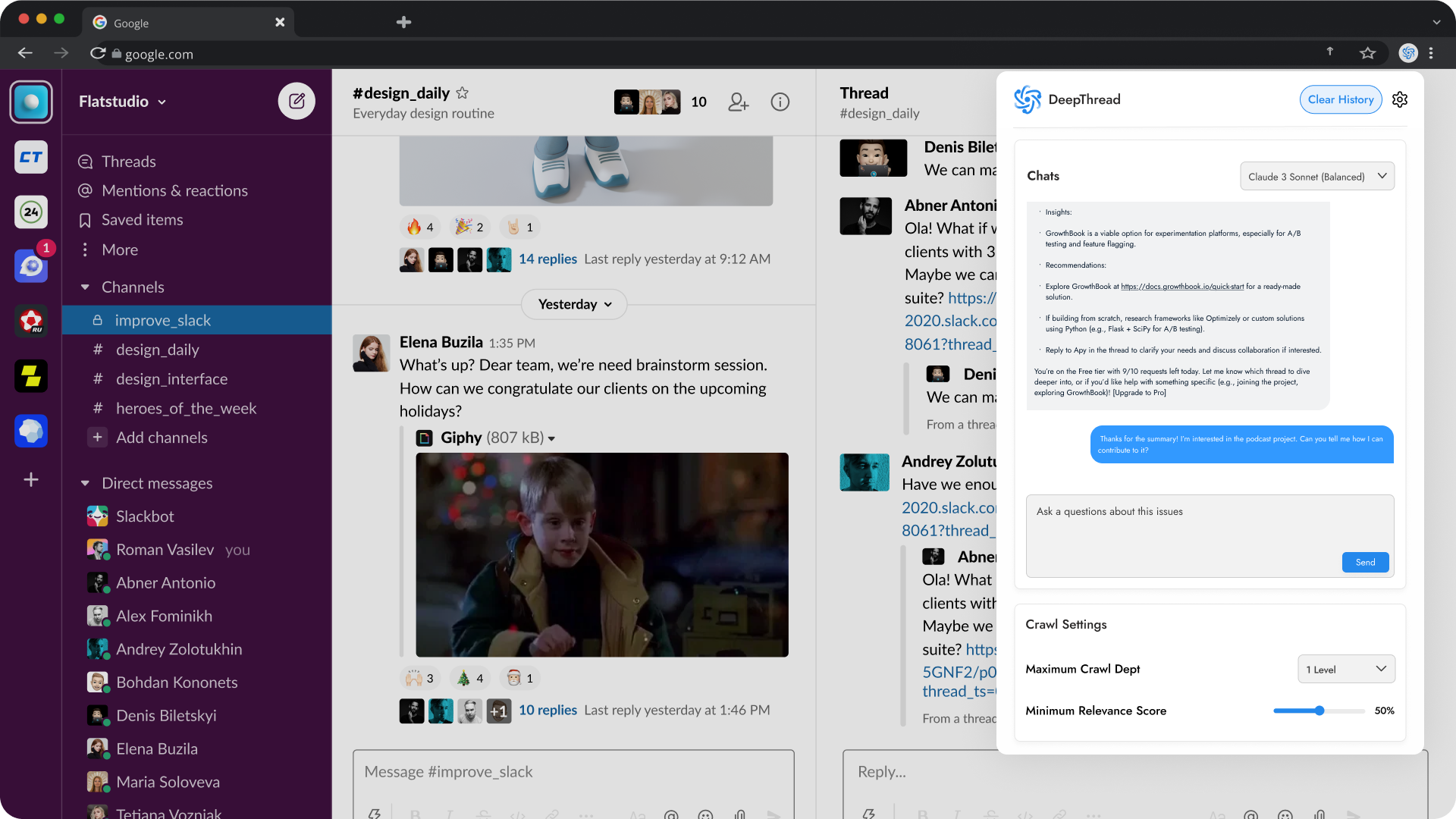Send the DeepThread question

(x=1365, y=562)
